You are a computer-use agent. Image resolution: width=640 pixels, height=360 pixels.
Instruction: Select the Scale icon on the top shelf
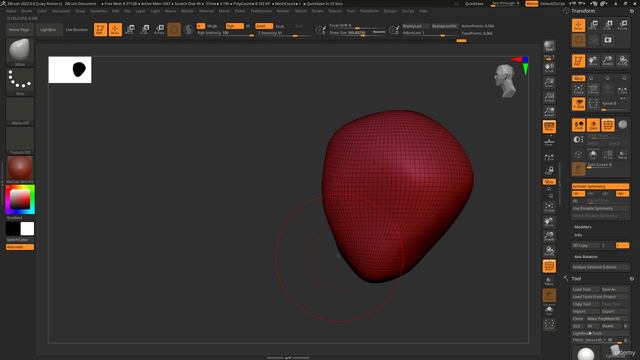(144, 29)
